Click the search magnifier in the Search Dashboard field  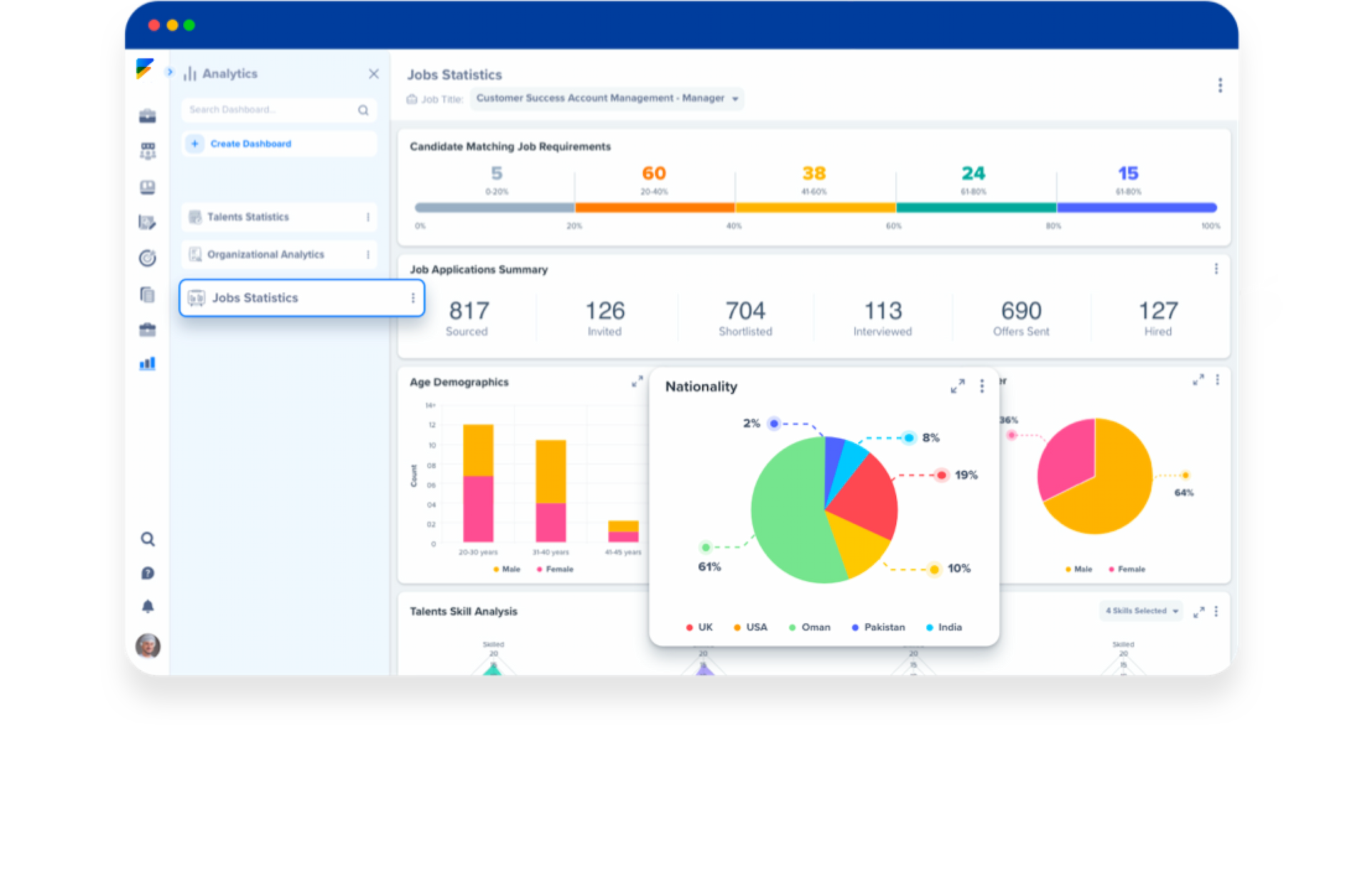point(363,110)
